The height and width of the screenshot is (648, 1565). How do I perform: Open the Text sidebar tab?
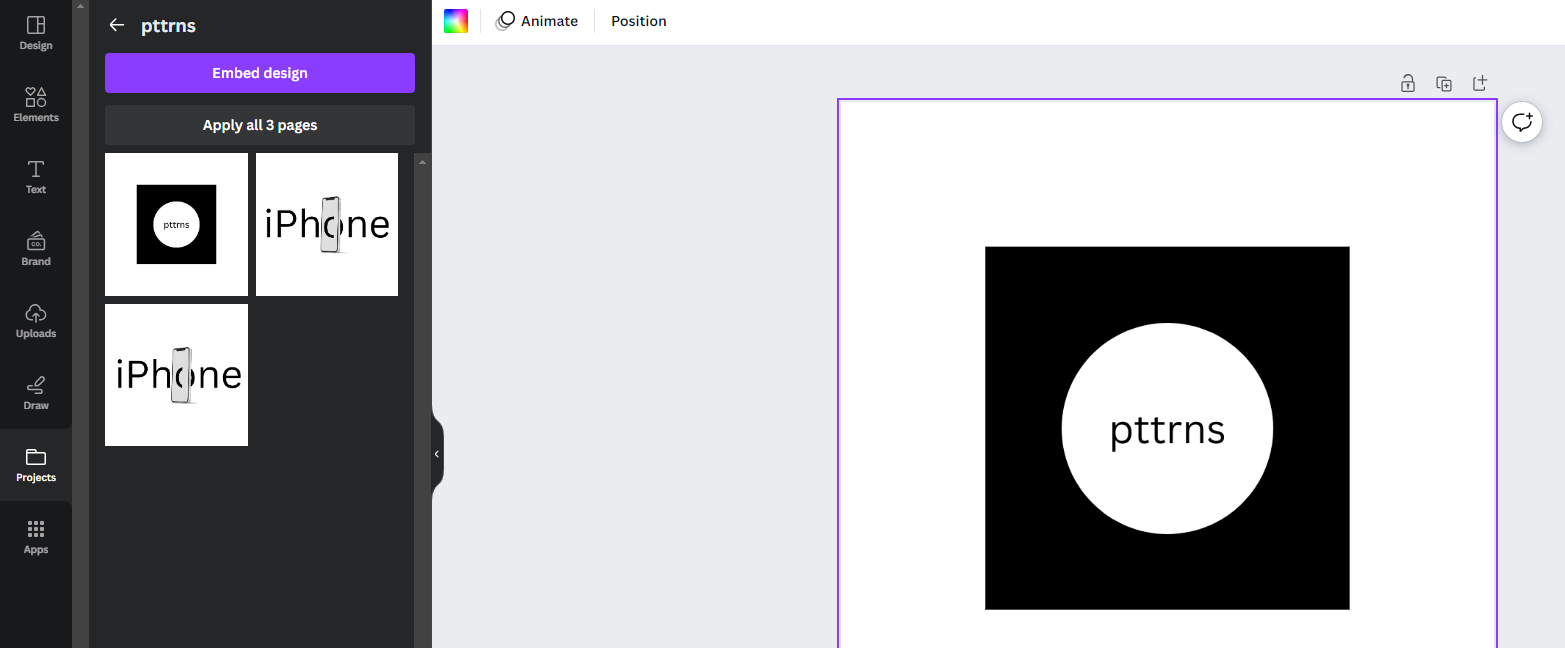point(36,177)
